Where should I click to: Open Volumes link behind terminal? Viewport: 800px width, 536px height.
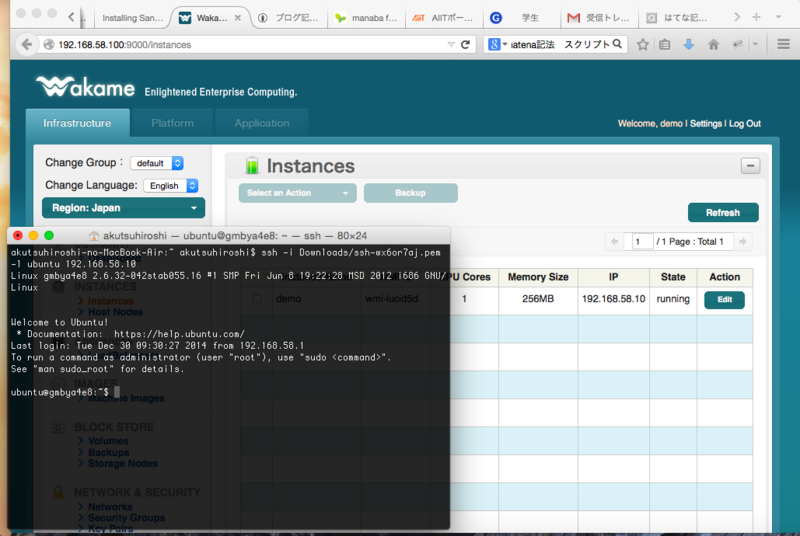[108, 441]
